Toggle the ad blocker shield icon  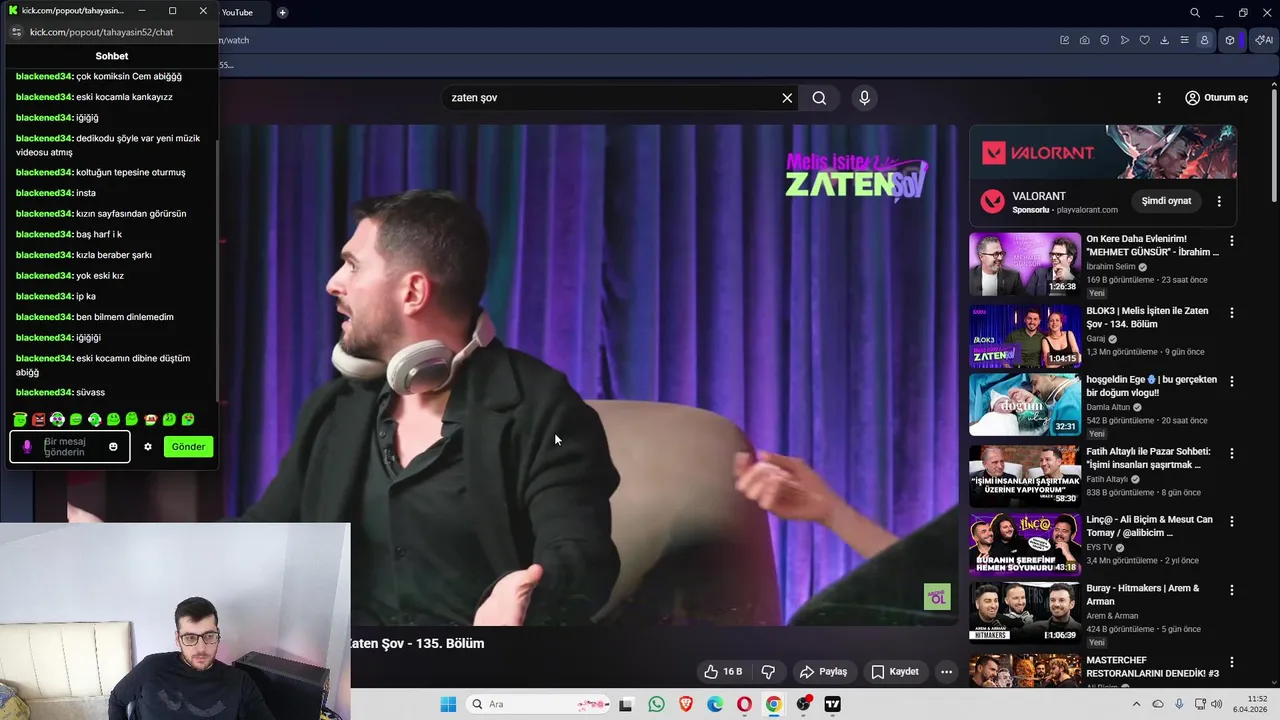[x=1104, y=40]
